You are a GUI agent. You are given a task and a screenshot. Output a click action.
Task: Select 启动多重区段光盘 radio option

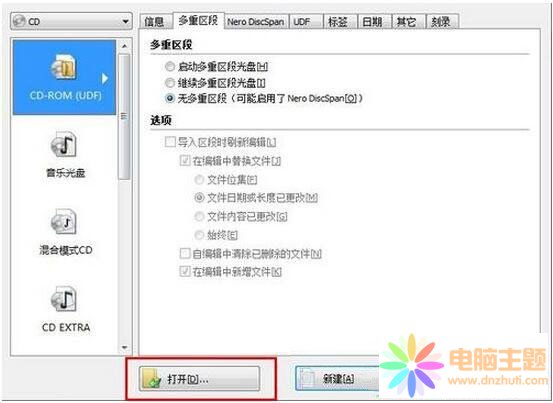tap(170, 66)
